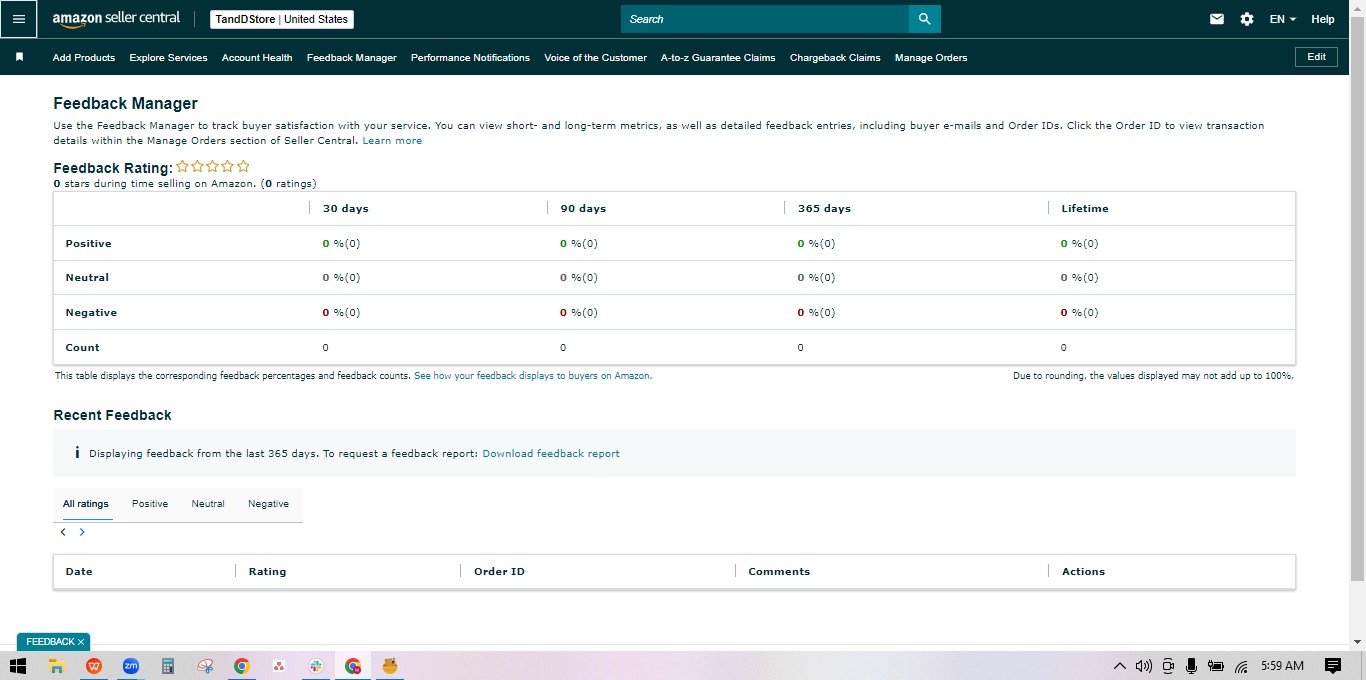Open Manage Orders menu item
1366x680 pixels.
tap(931, 58)
